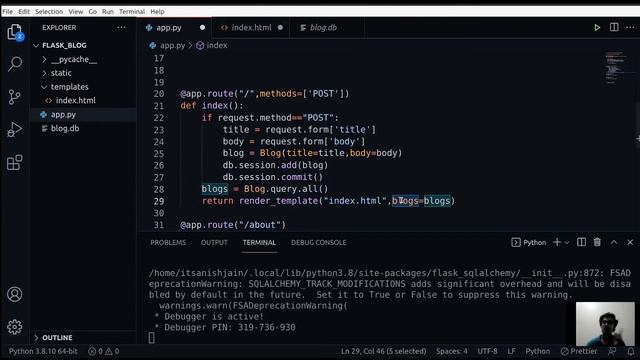Image resolution: width=640 pixels, height=360 pixels.
Task: Change indentation via Spaces: 4
Action: tap(452, 351)
